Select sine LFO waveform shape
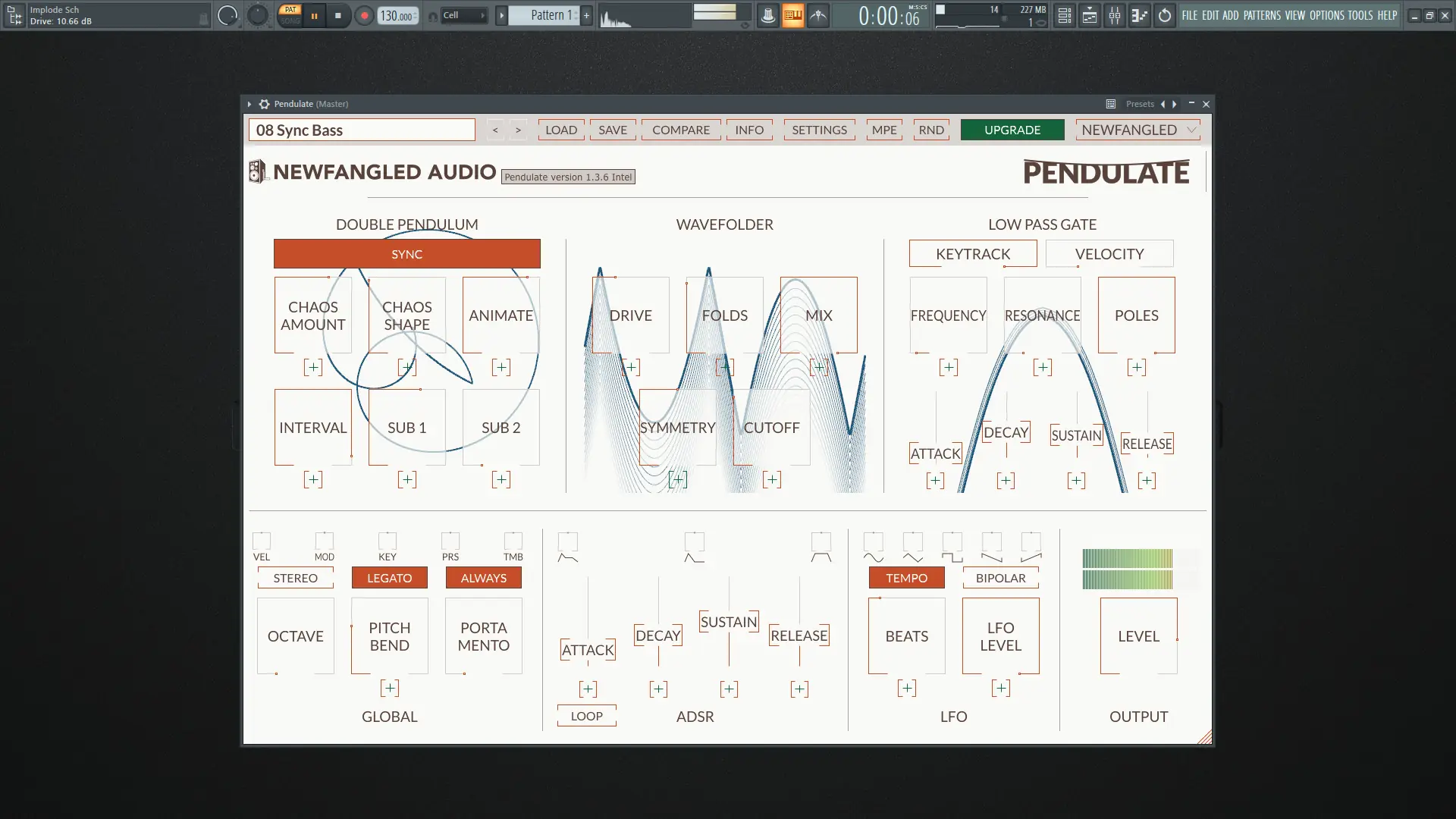The image size is (1456, 819). point(873,557)
